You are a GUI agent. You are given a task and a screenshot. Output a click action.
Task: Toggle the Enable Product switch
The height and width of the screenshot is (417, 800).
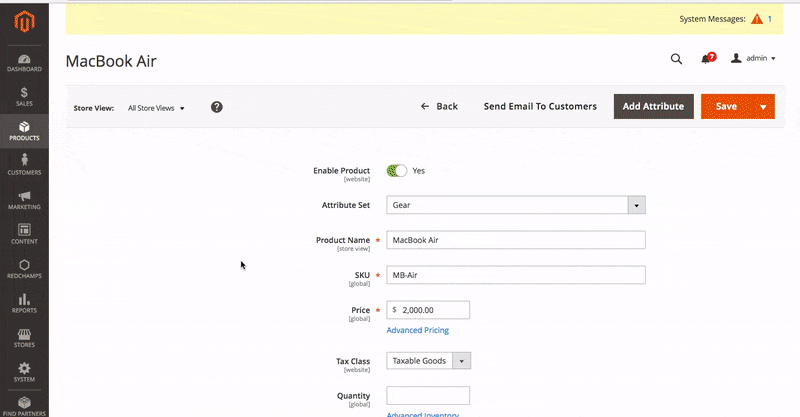(x=397, y=171)
